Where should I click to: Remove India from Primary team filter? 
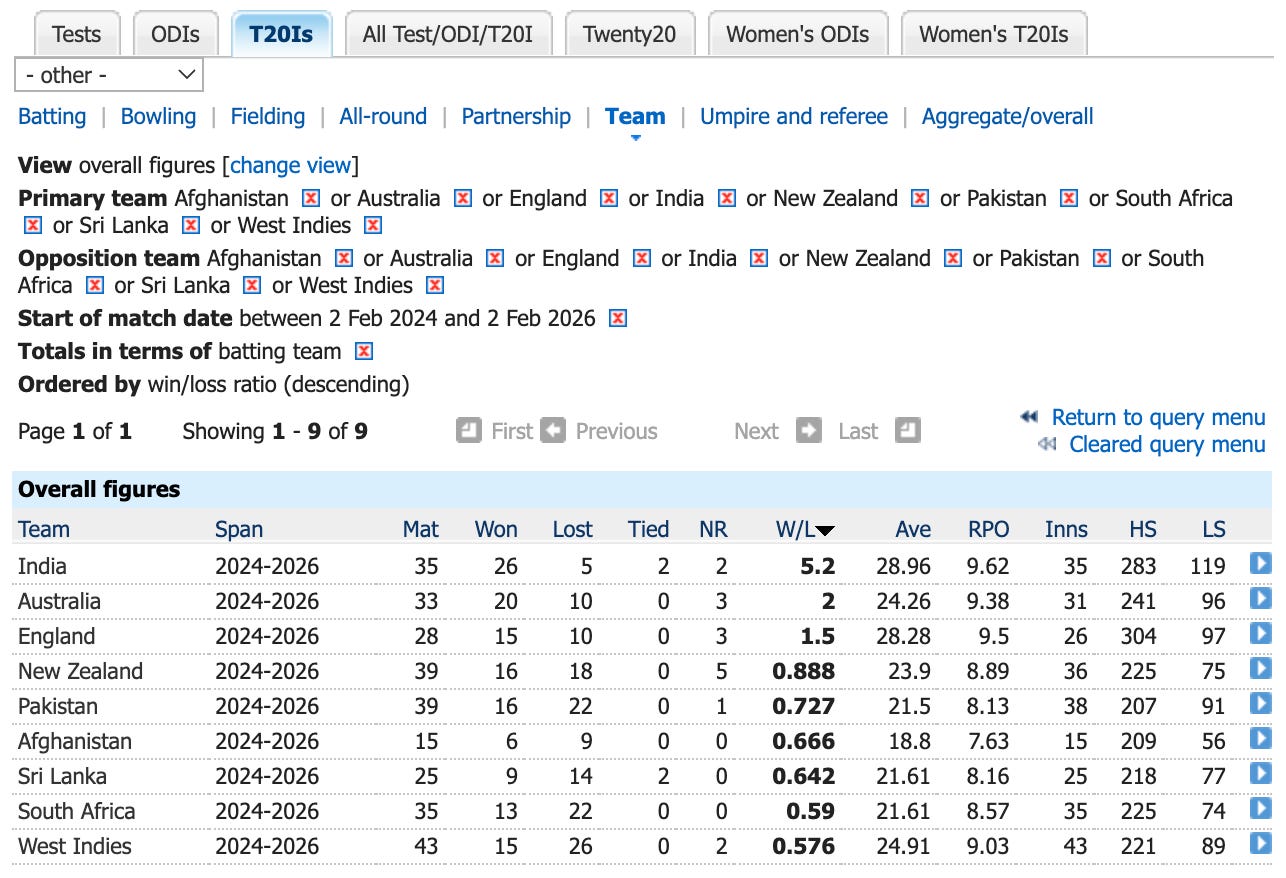727,198
